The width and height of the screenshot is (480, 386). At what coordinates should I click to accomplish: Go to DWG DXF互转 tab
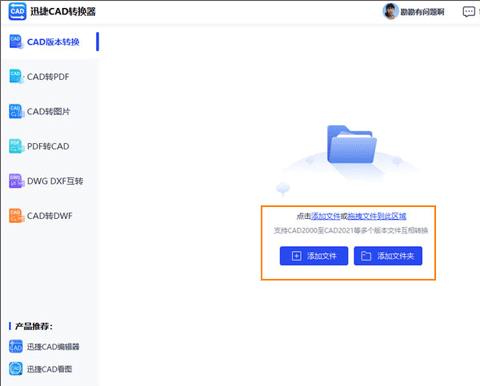(50, 181)
